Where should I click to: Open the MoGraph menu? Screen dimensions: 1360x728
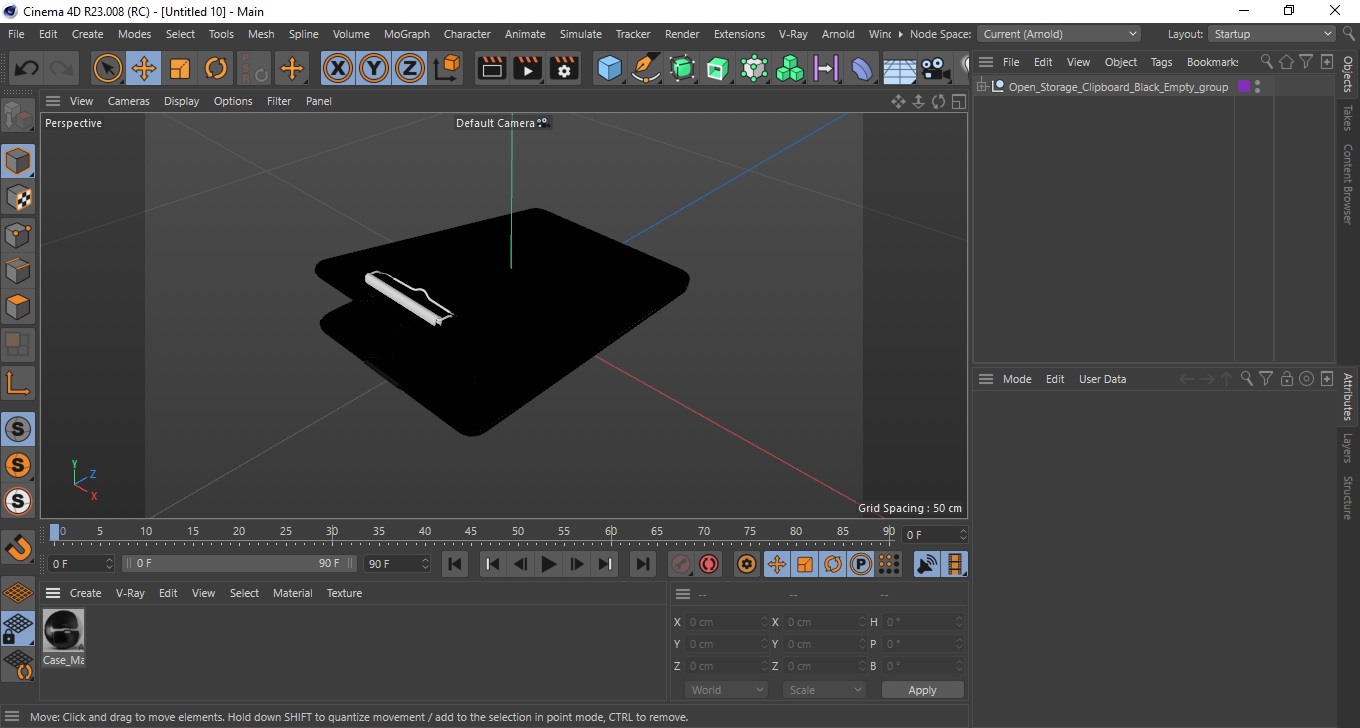click(407, 34)
